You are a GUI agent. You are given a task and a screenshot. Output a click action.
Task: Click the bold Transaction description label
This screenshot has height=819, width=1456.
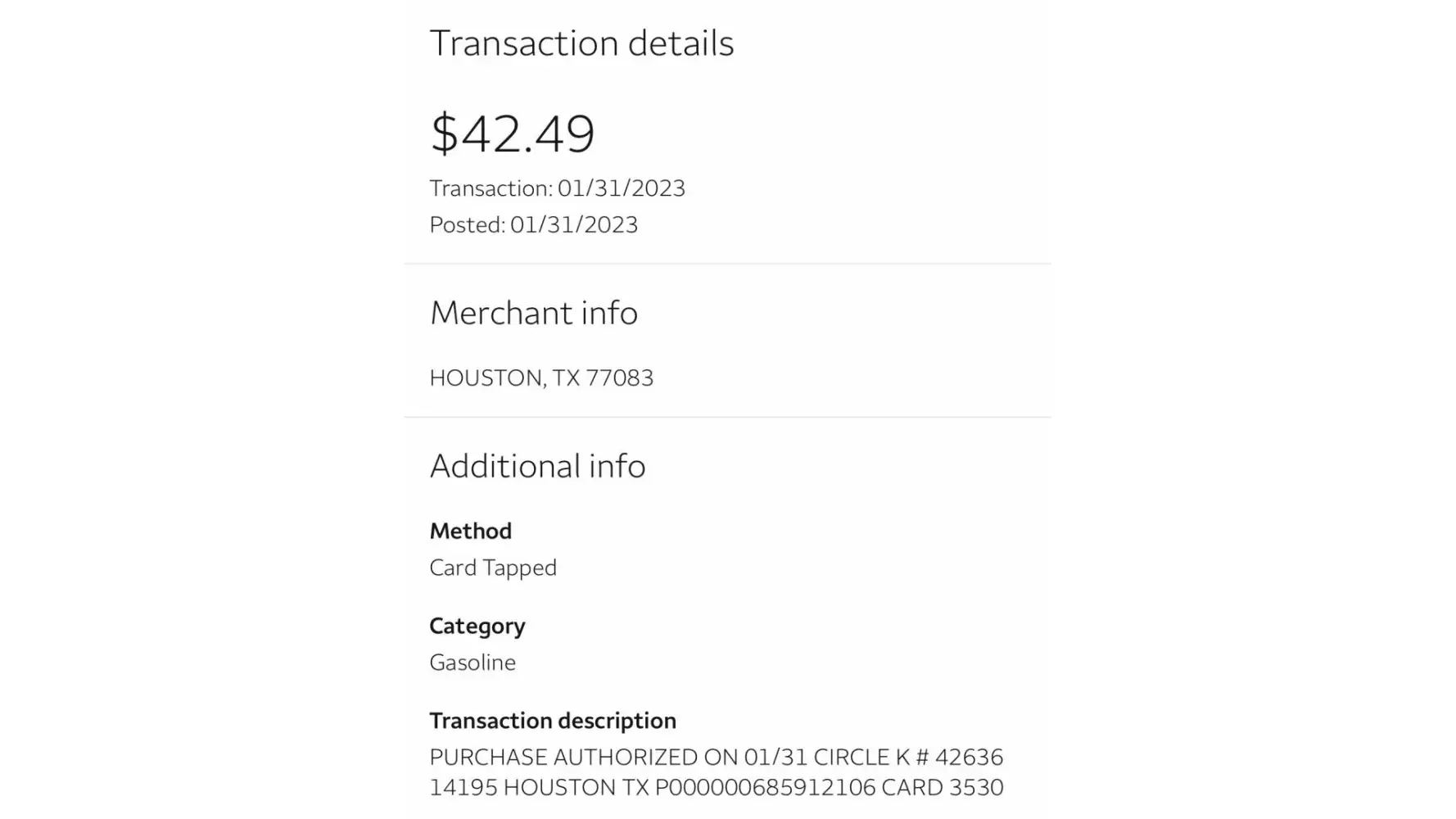pos(553,721)
